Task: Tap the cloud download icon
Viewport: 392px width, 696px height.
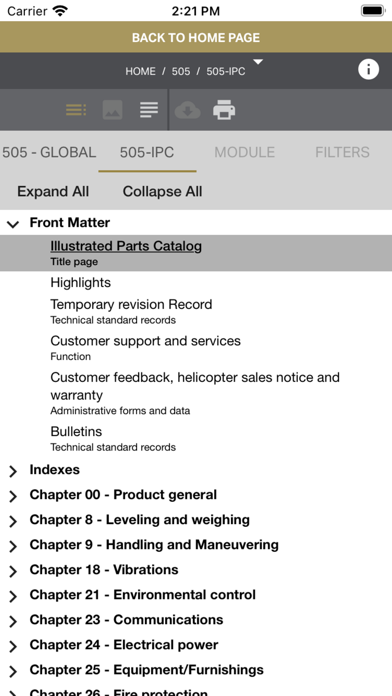Action: click(x=187, y=110)
